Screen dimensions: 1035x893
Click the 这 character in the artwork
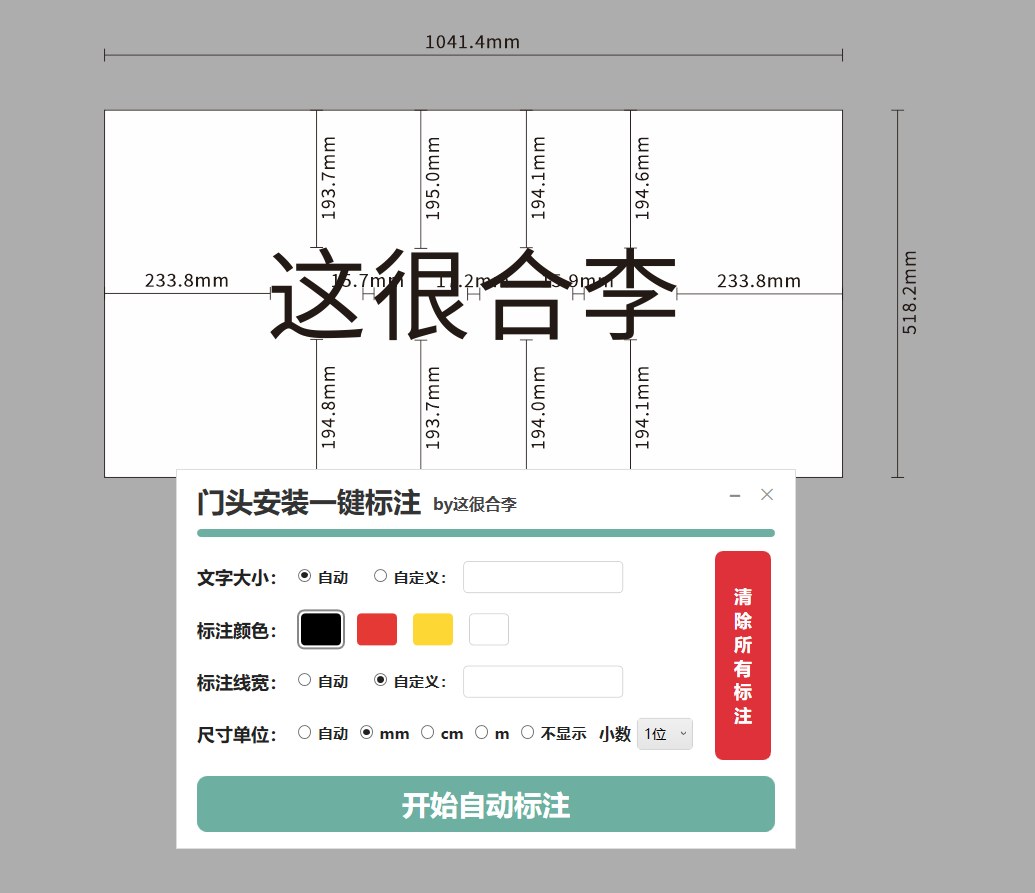(x=317, y=295)
